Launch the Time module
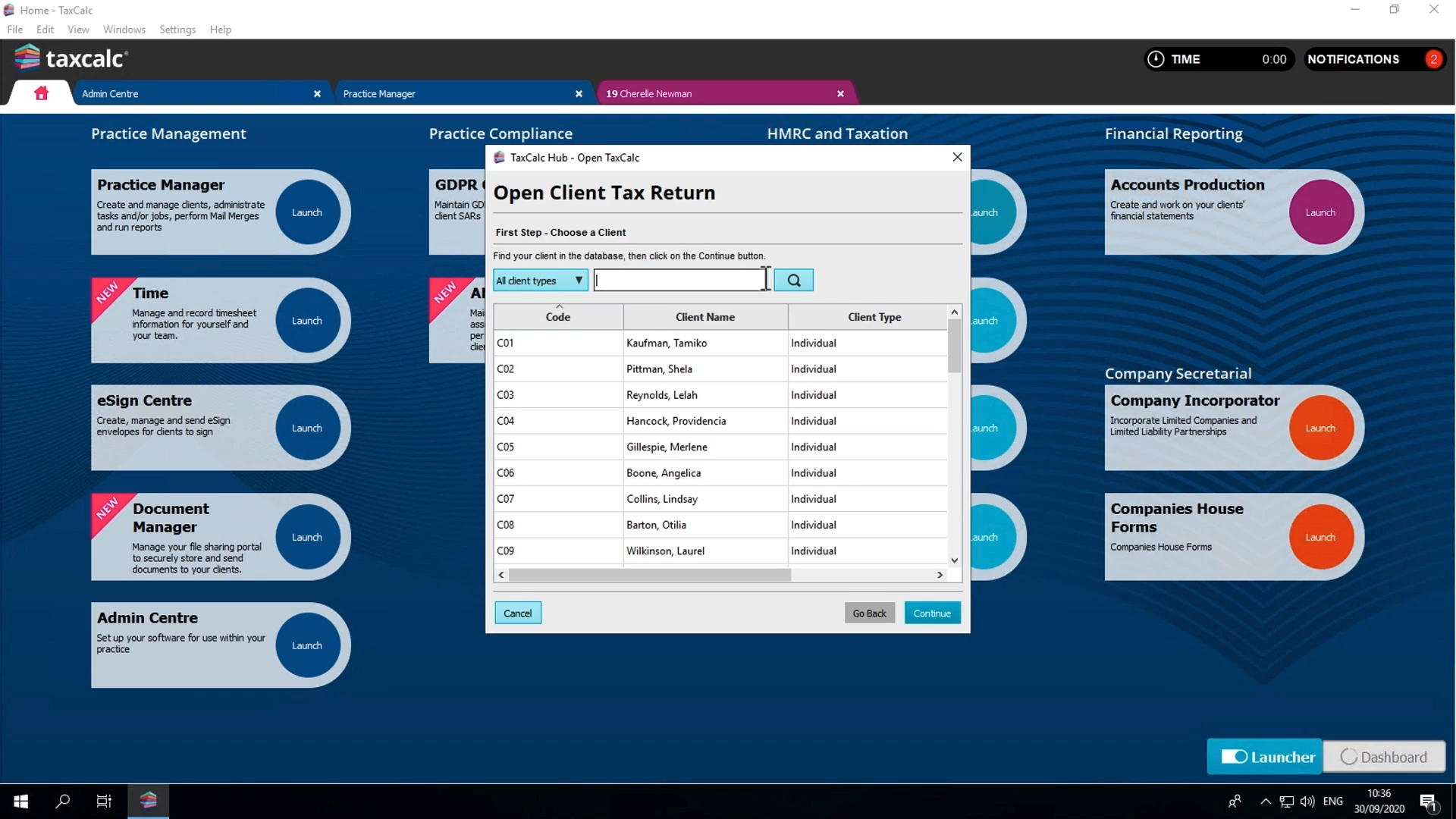Image resolution: width=1456 pixels, height=819 pixels. click(307, 321)
